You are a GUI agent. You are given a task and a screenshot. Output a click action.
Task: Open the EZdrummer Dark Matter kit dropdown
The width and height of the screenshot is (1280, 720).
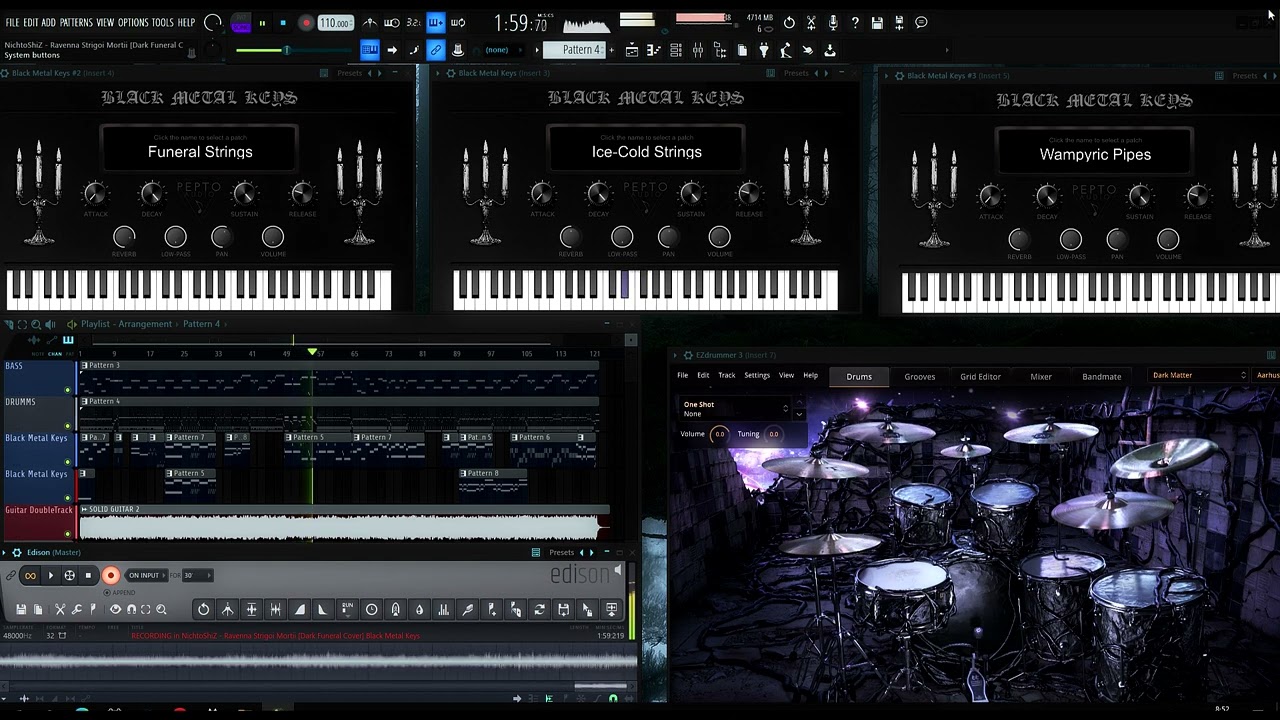click(x=1199, y=376)
